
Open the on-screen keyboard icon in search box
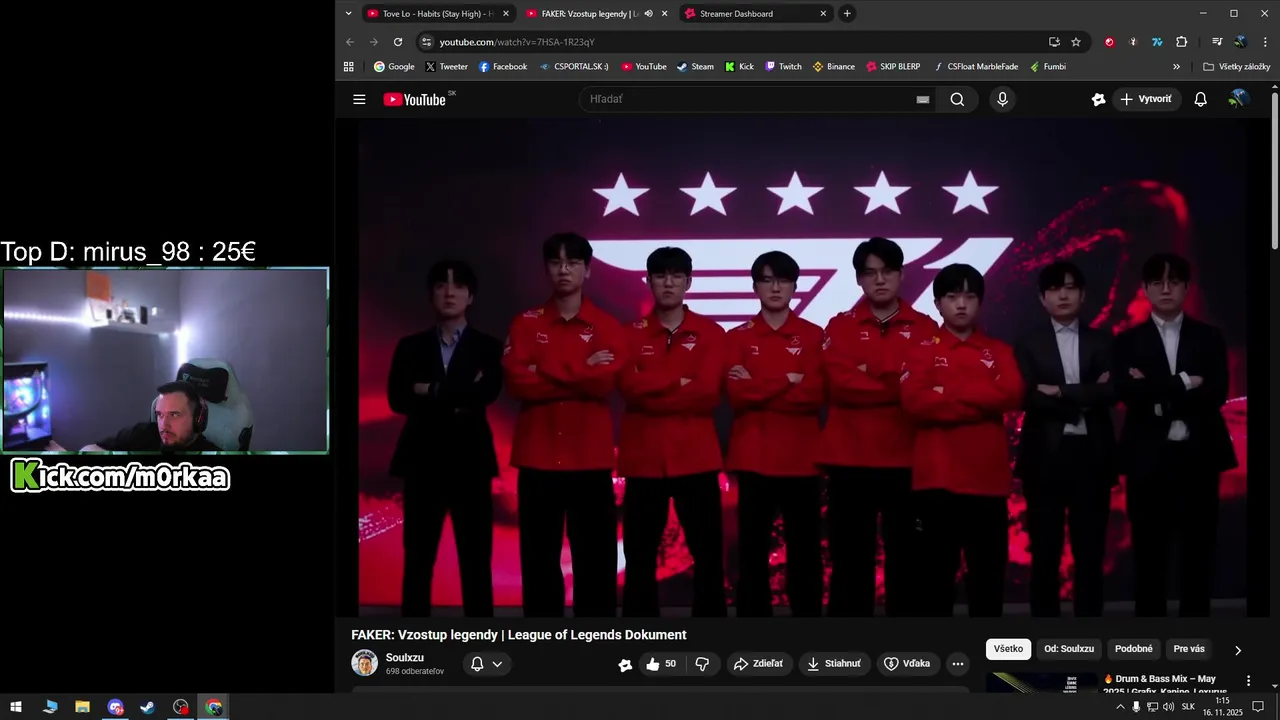(x=923, y=99)
